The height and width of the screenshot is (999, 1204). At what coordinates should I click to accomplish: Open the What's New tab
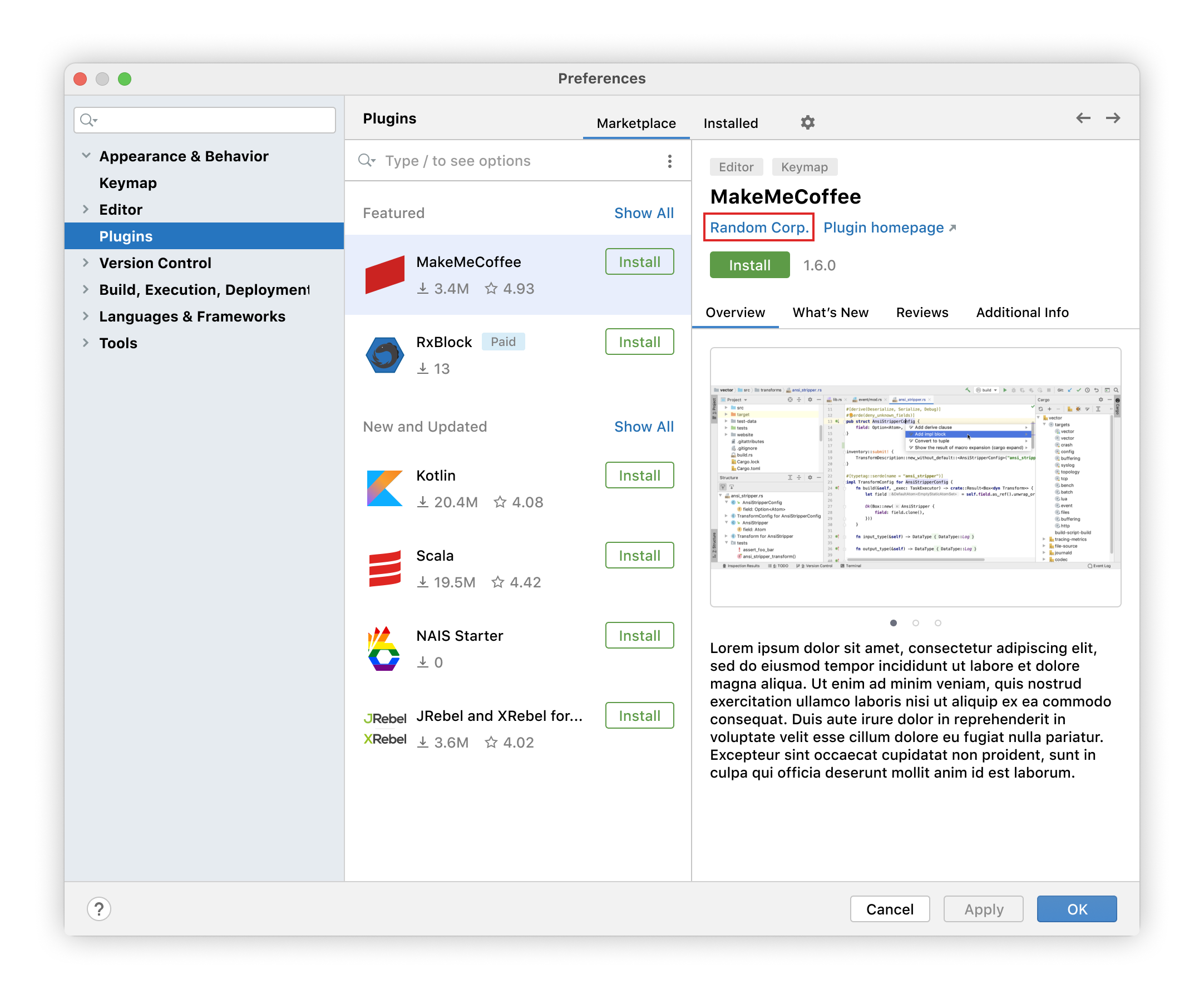[830, 313]
